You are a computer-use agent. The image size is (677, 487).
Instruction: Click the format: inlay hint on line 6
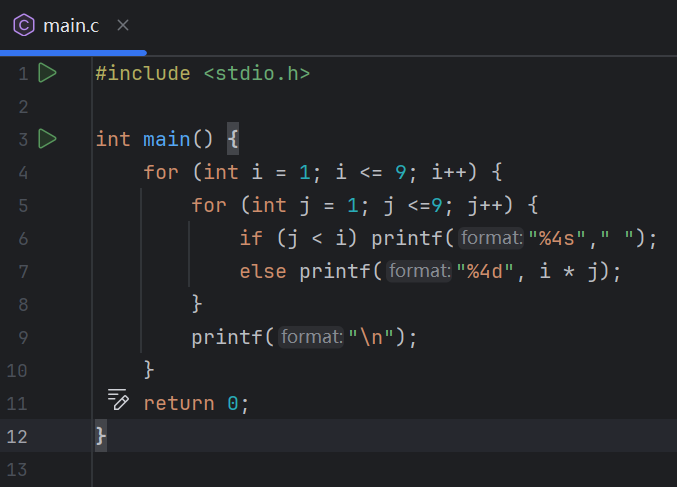[490, 239]
